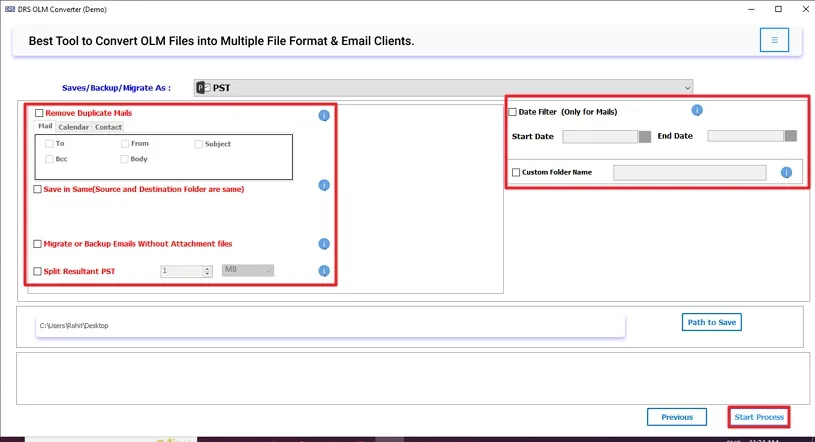Minimize the DRS OLM Converter window
This screenshot has height=442, width=815.
[x=751, y=9]
